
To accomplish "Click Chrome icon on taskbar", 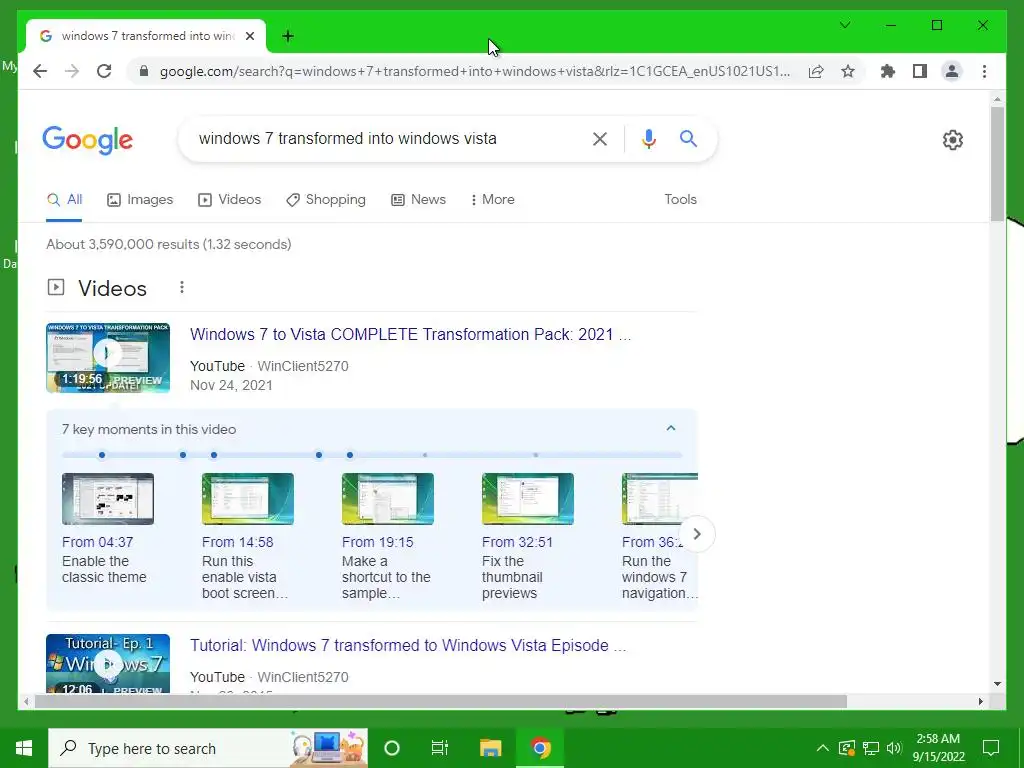I will click(540, 748).
